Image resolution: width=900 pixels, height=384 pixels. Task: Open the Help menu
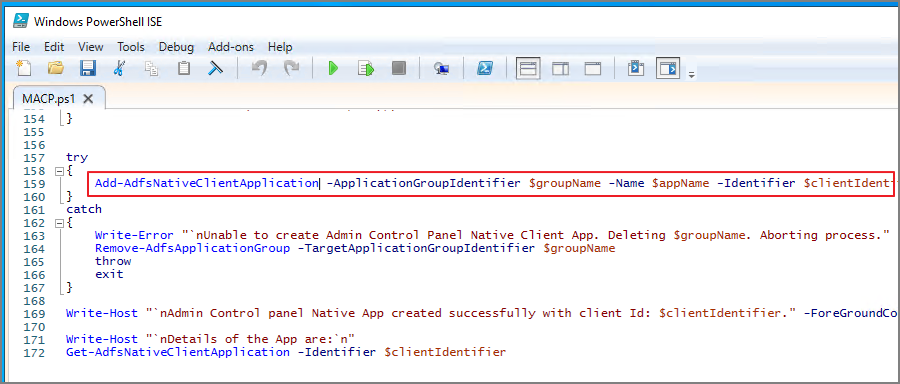[x=280, y=47]
